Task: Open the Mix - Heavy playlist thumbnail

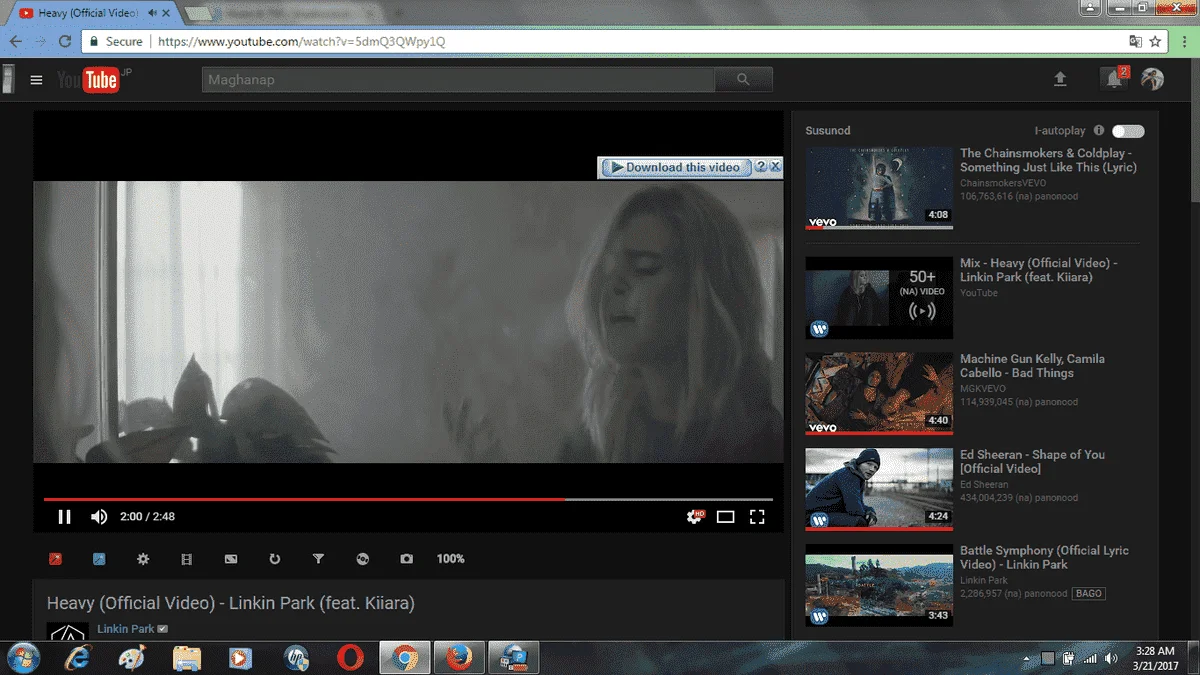Action: click(879, 298)
